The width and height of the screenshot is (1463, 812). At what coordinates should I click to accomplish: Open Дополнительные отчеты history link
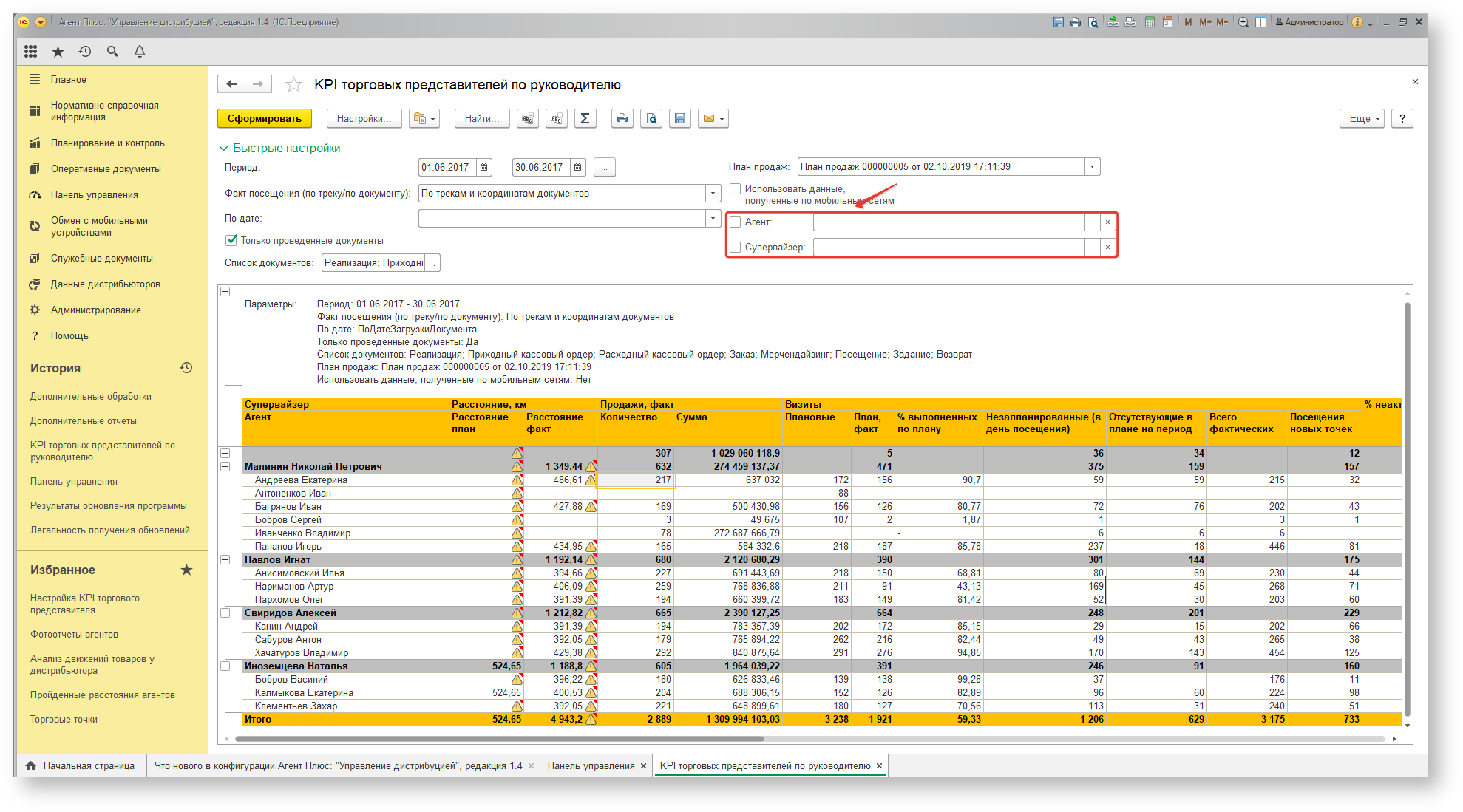pos(84,420)
